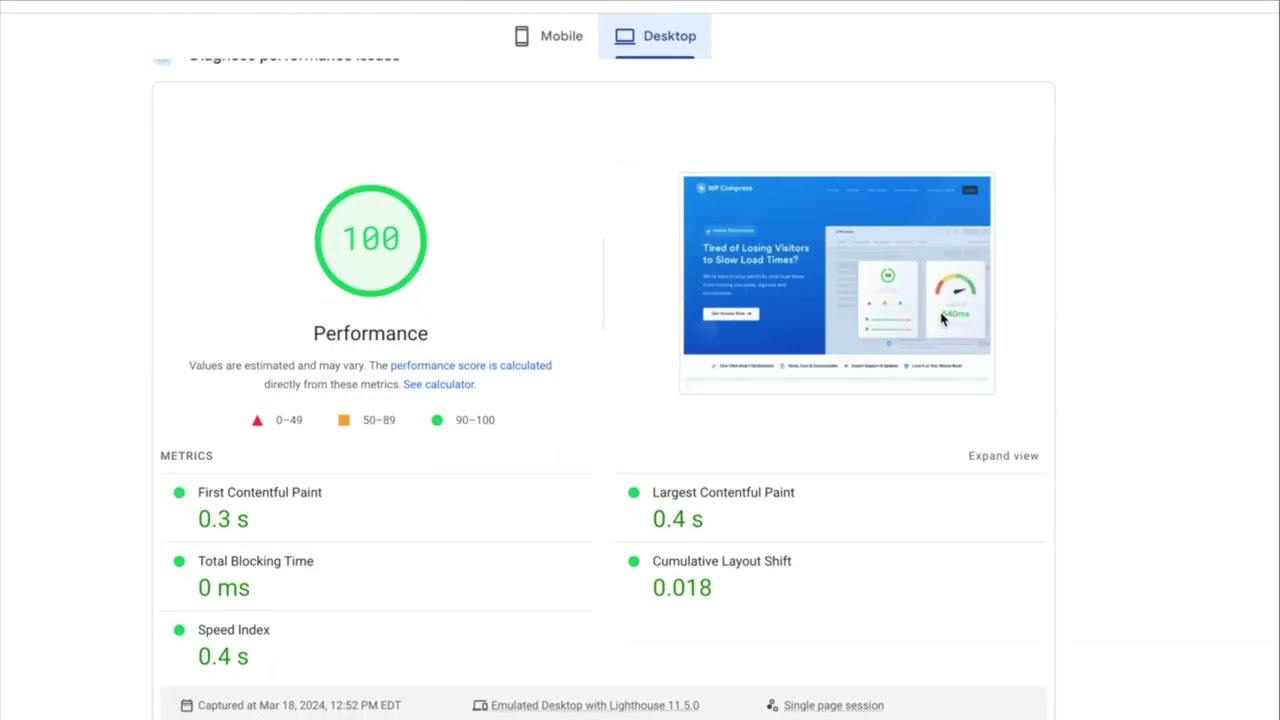Click the 0 ms blocking time value
This screenshot has width=1280, height=720.
[x=224, y=588]
